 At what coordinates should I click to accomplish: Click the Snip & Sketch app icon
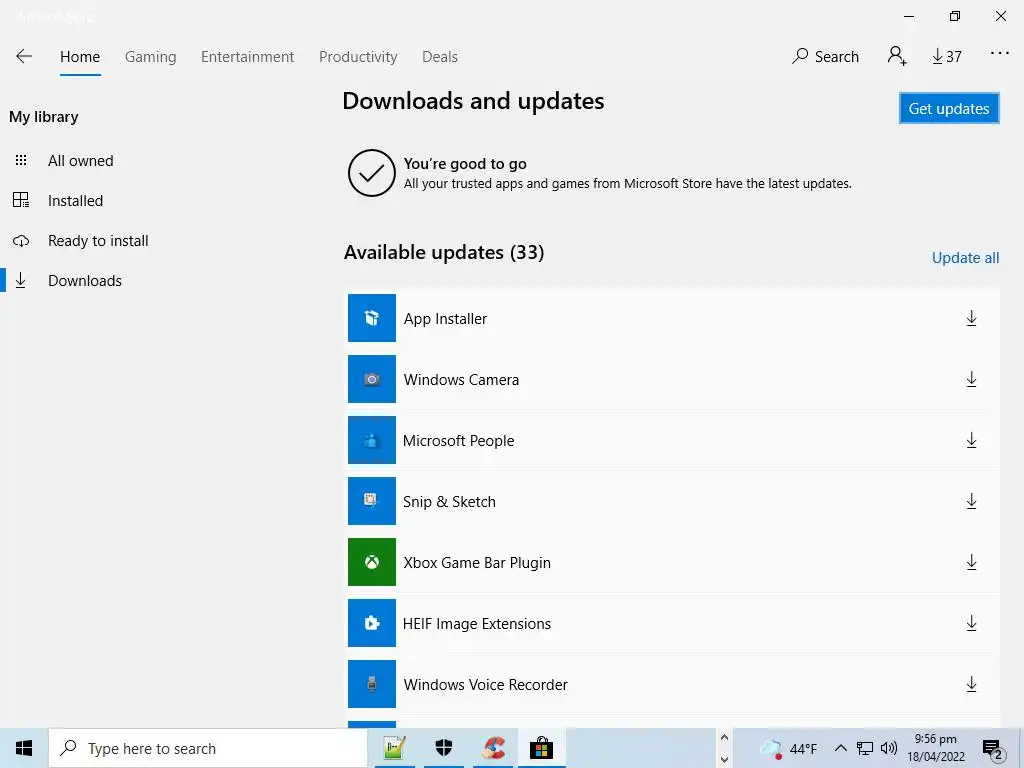[372, 501]
